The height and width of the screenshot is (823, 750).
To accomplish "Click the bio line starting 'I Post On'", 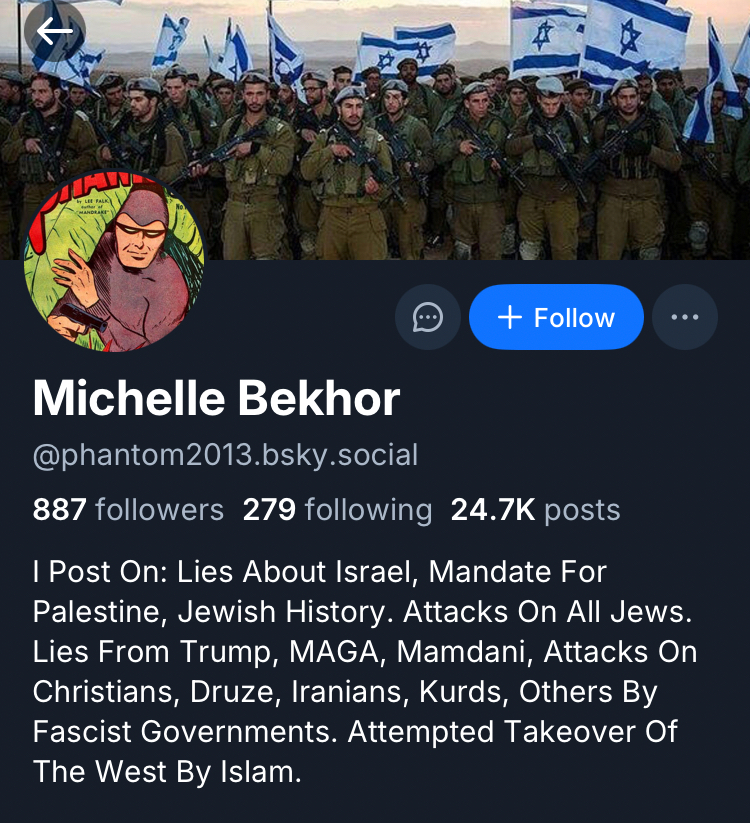I will tap(320, 572).
